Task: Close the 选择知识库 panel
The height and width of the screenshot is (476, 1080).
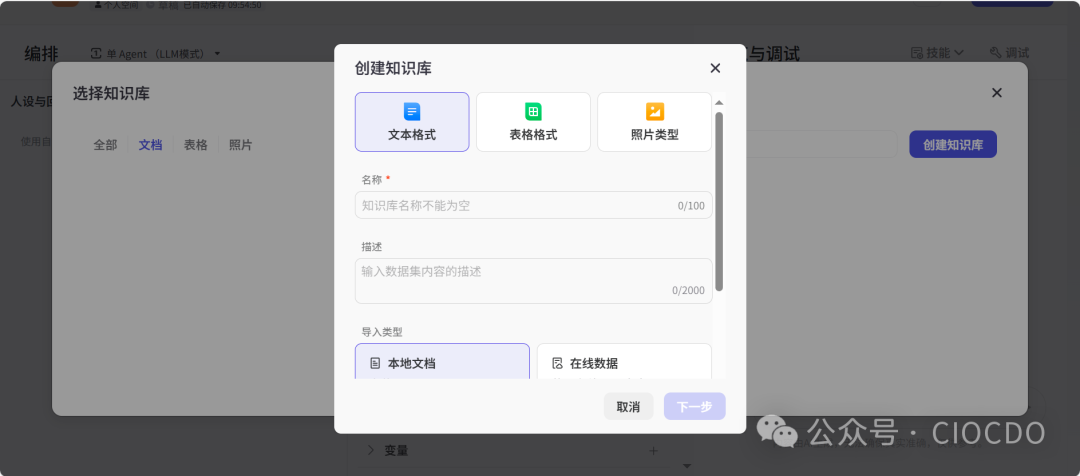Action: point(996,92)
